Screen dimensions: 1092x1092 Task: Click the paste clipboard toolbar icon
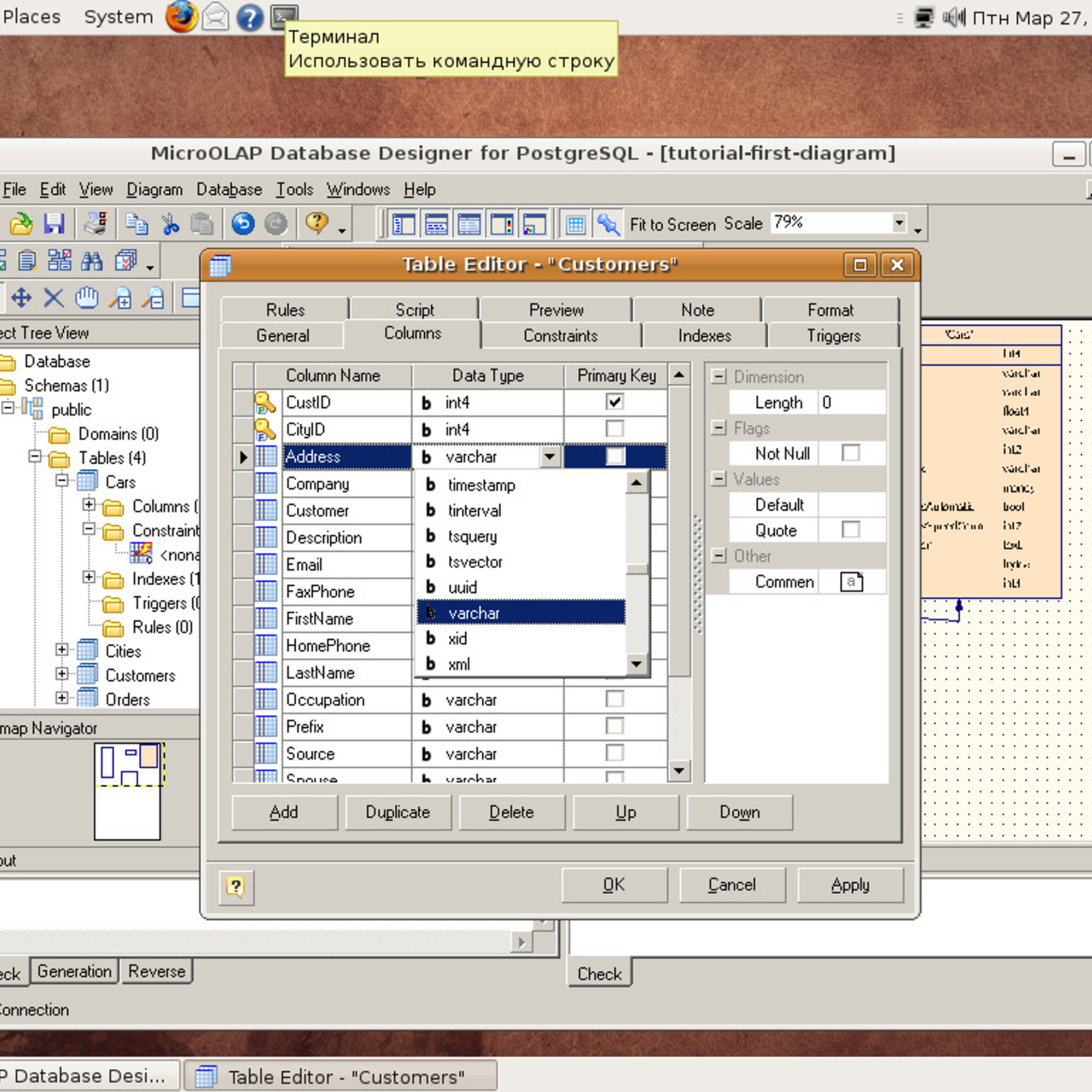pyautogui.click(x=202, y=224)
